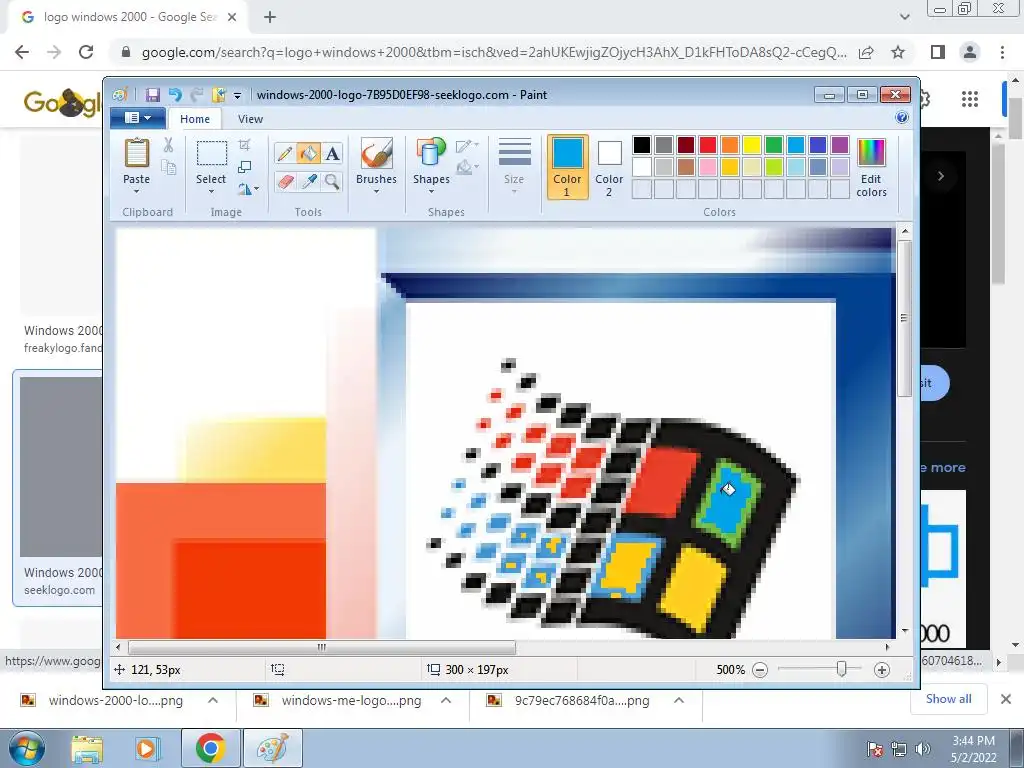Open a new Chrome tab
This screenshot has height=768, width=1024.
(x=270, y=18)
